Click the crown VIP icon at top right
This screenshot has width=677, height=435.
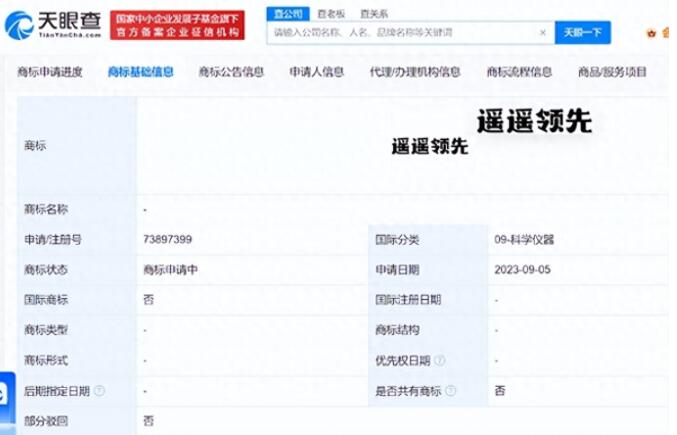click(x=651, y=33)
